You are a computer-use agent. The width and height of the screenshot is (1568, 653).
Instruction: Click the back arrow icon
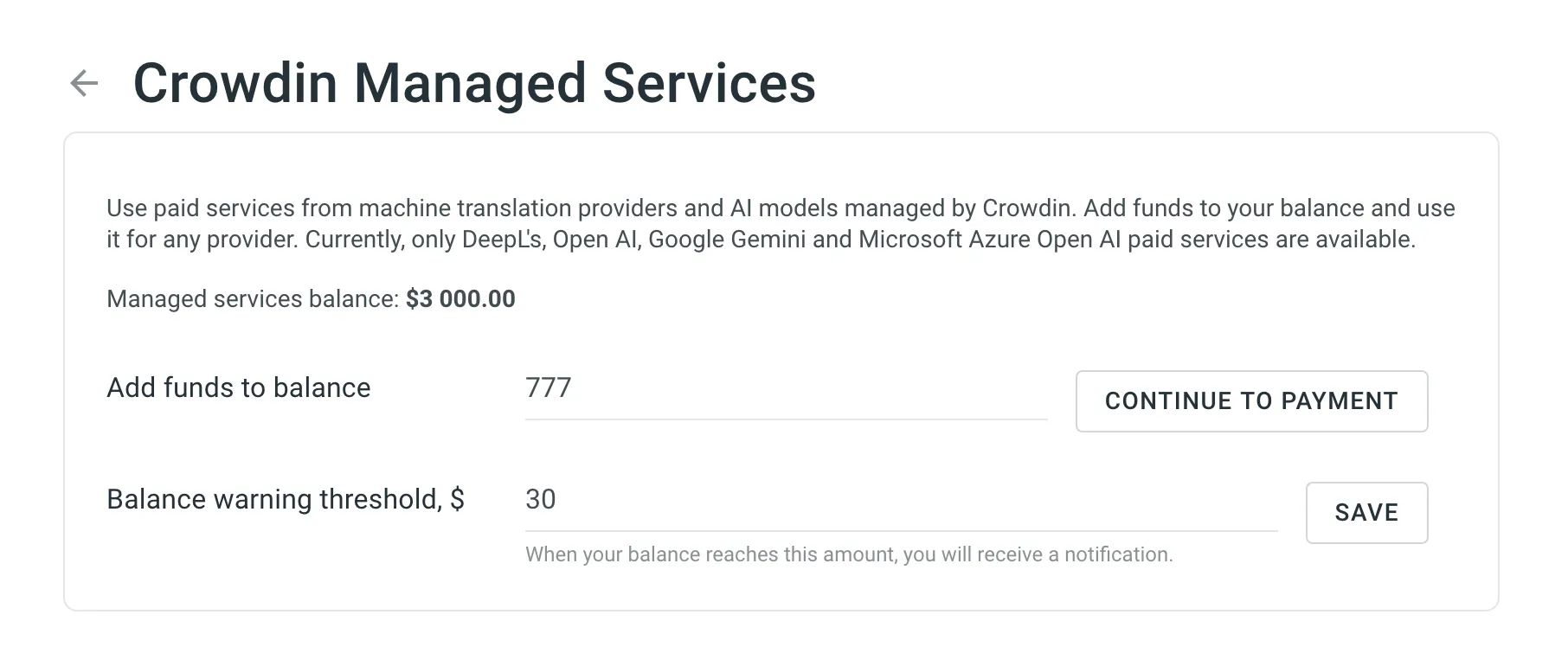coord(84,83)
